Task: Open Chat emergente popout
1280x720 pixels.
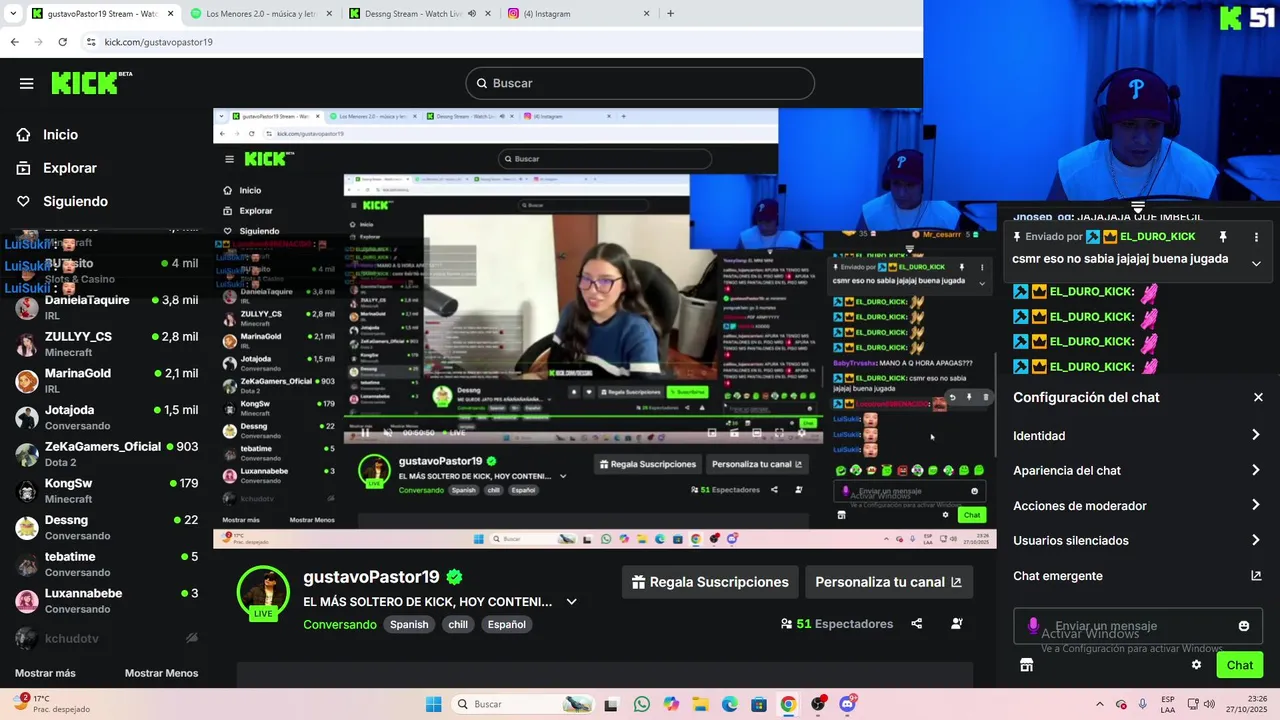Action: (1137, 576)
